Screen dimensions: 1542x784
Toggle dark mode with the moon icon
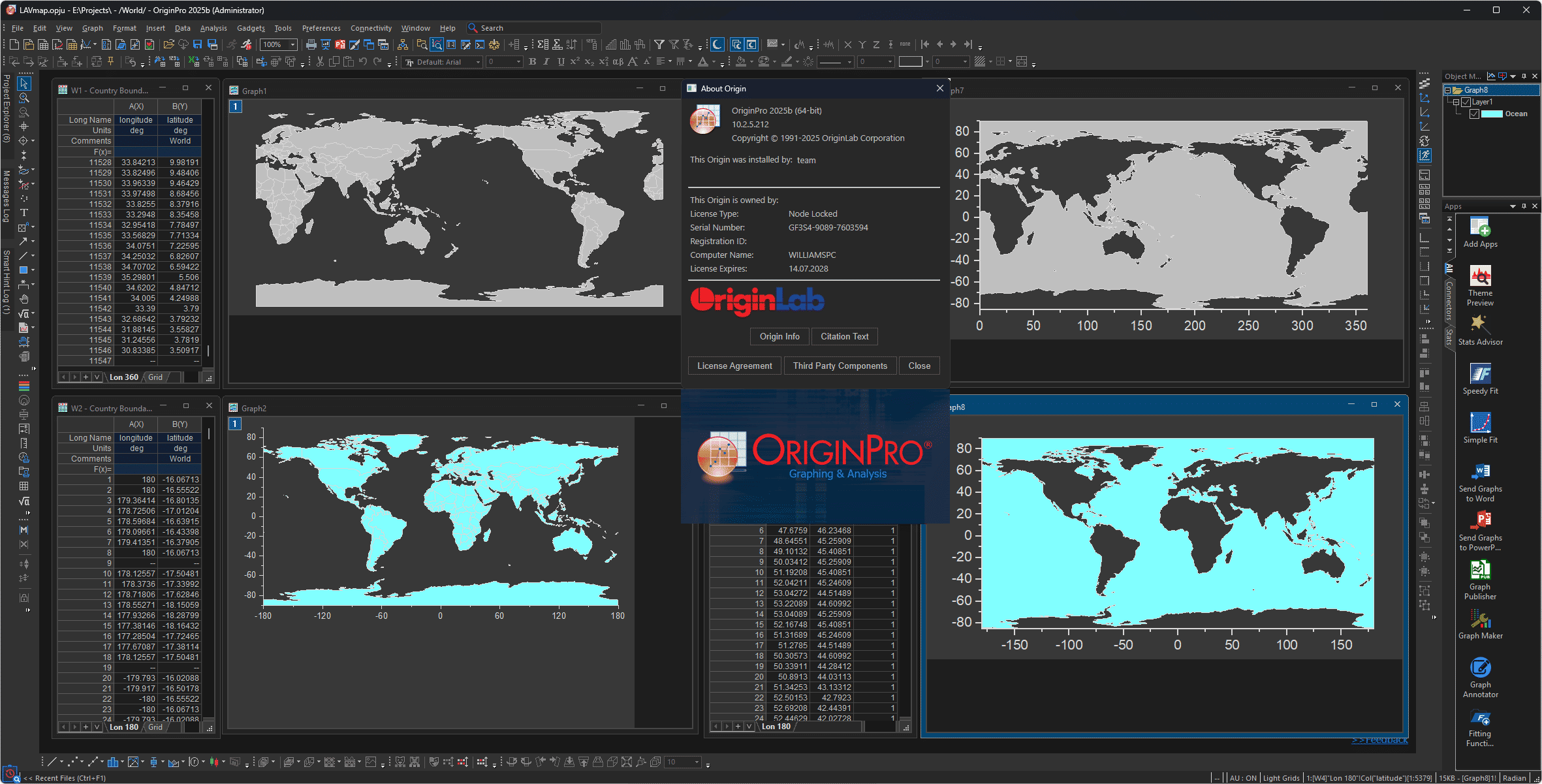(x=716, y=44)
